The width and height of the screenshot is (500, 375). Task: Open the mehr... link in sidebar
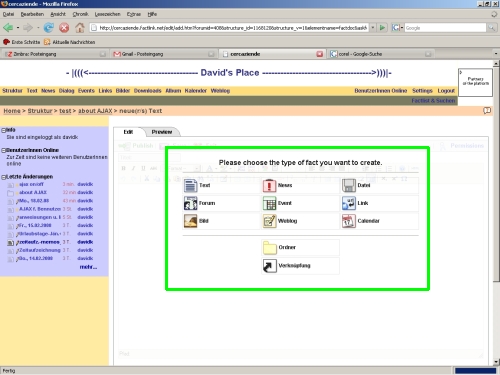point(88,267)
